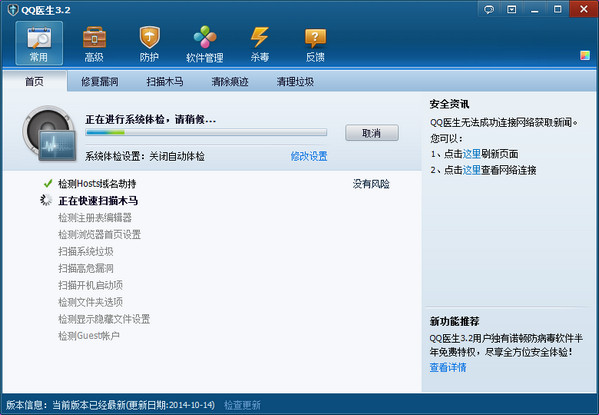Open the 查看详情 link

(448, 368)
